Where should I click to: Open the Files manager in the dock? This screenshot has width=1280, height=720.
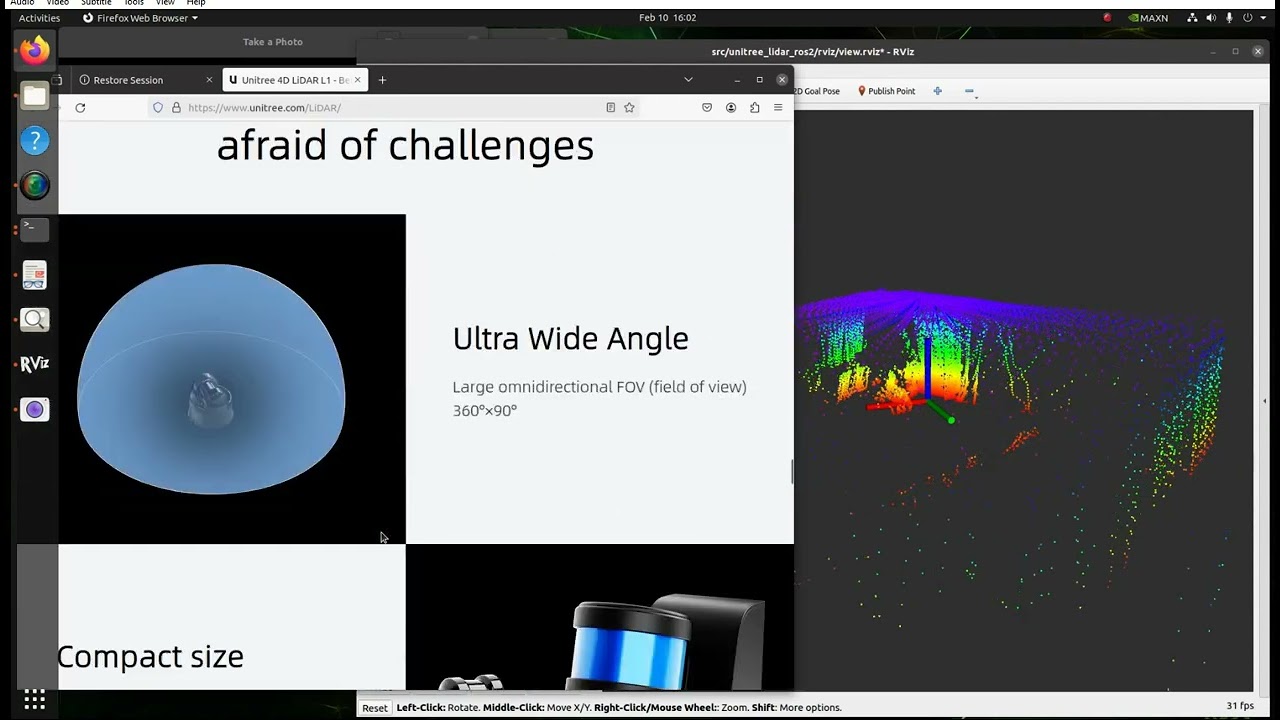[x=35, y=96]
